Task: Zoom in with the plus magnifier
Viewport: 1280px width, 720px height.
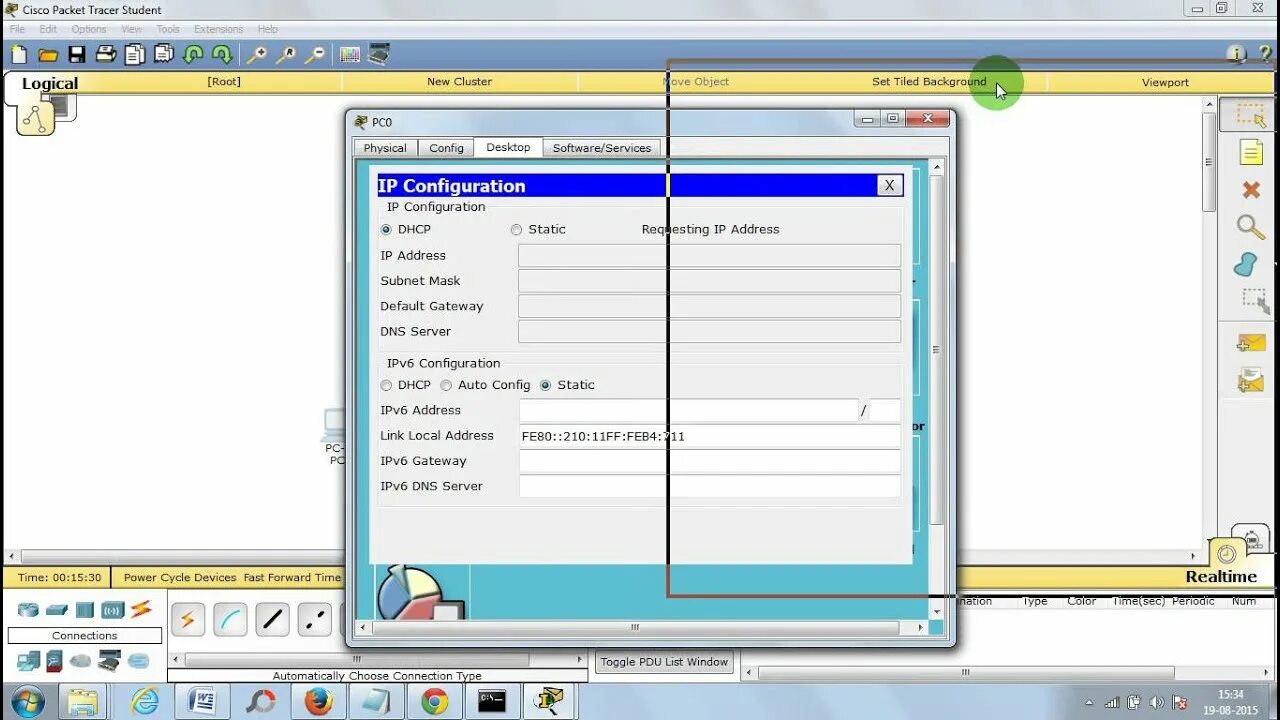Action: tap(257, 55)
